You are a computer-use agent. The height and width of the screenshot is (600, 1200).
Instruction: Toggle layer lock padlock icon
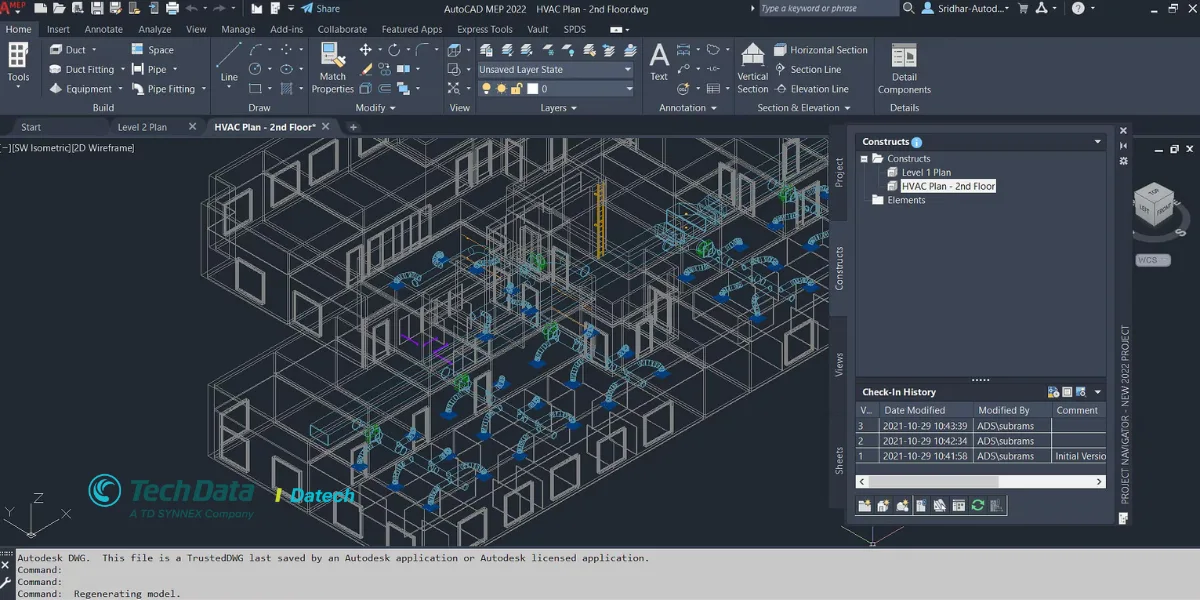[x=517, y=89]
